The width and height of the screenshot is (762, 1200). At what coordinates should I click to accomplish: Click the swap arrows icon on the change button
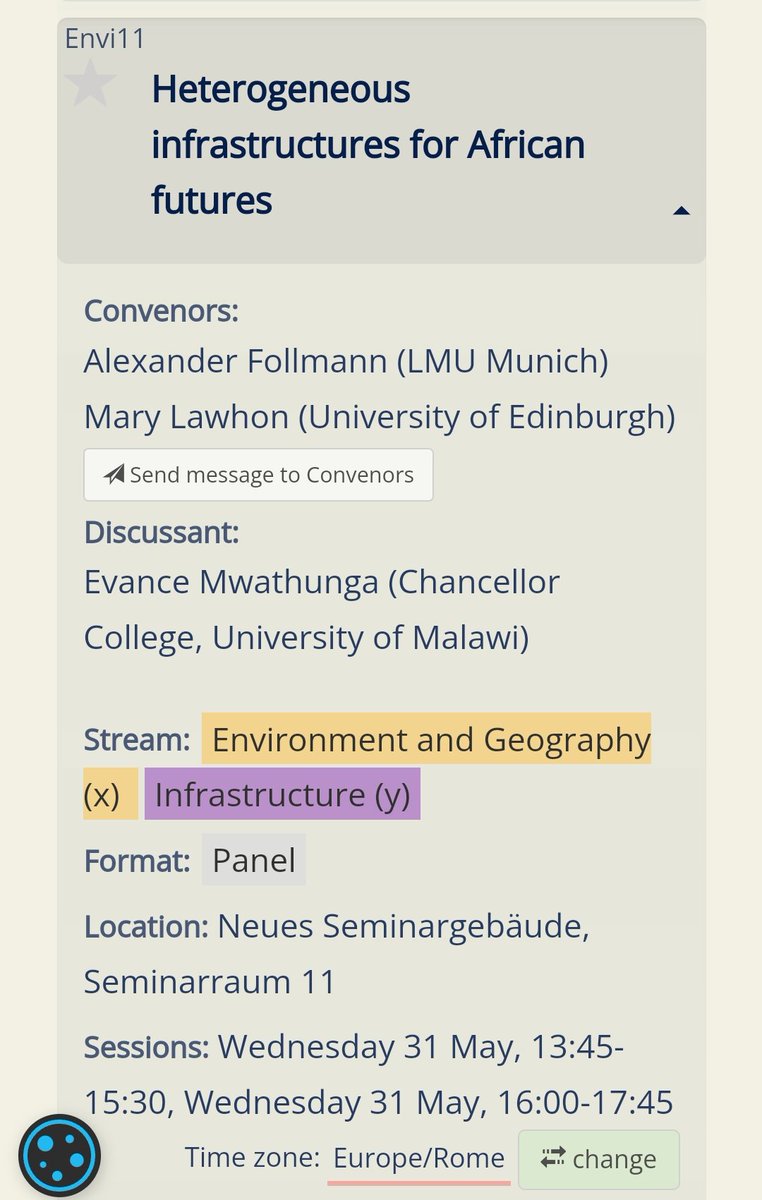point(553,1158)
